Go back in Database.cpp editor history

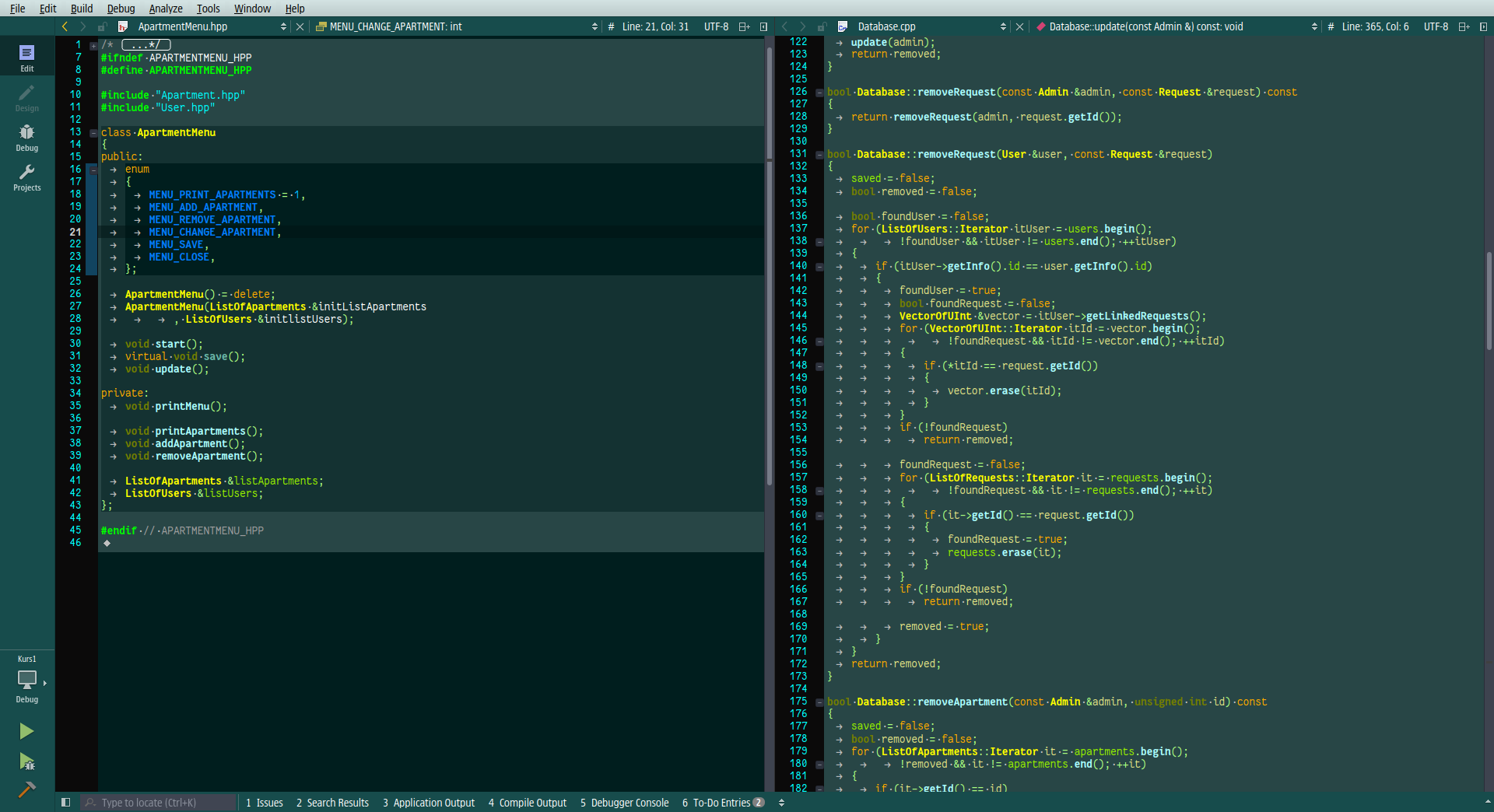coord(784,26)
